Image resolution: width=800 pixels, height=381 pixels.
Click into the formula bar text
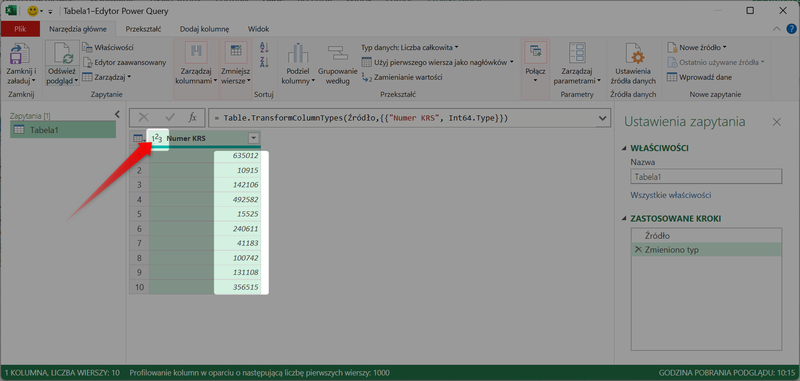403,118
